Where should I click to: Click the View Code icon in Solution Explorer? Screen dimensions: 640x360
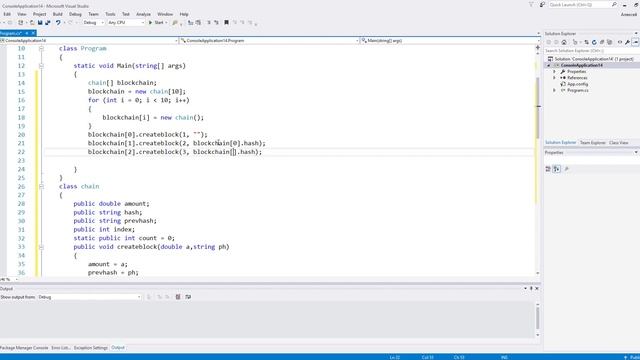pyautogui.click(x=620, y=42)
